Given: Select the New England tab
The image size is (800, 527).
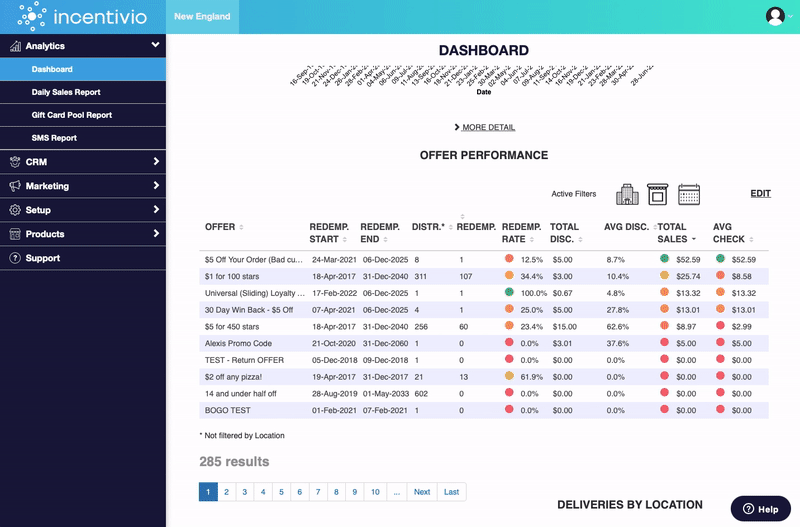Looking at the screenshot, I should point(202,17).
